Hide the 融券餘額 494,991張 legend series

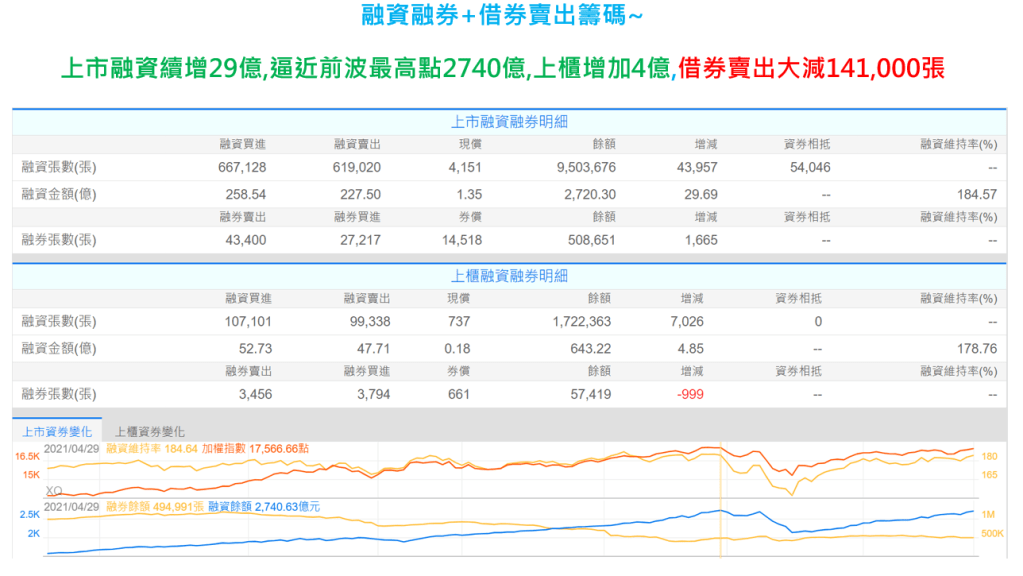(154, 507)
